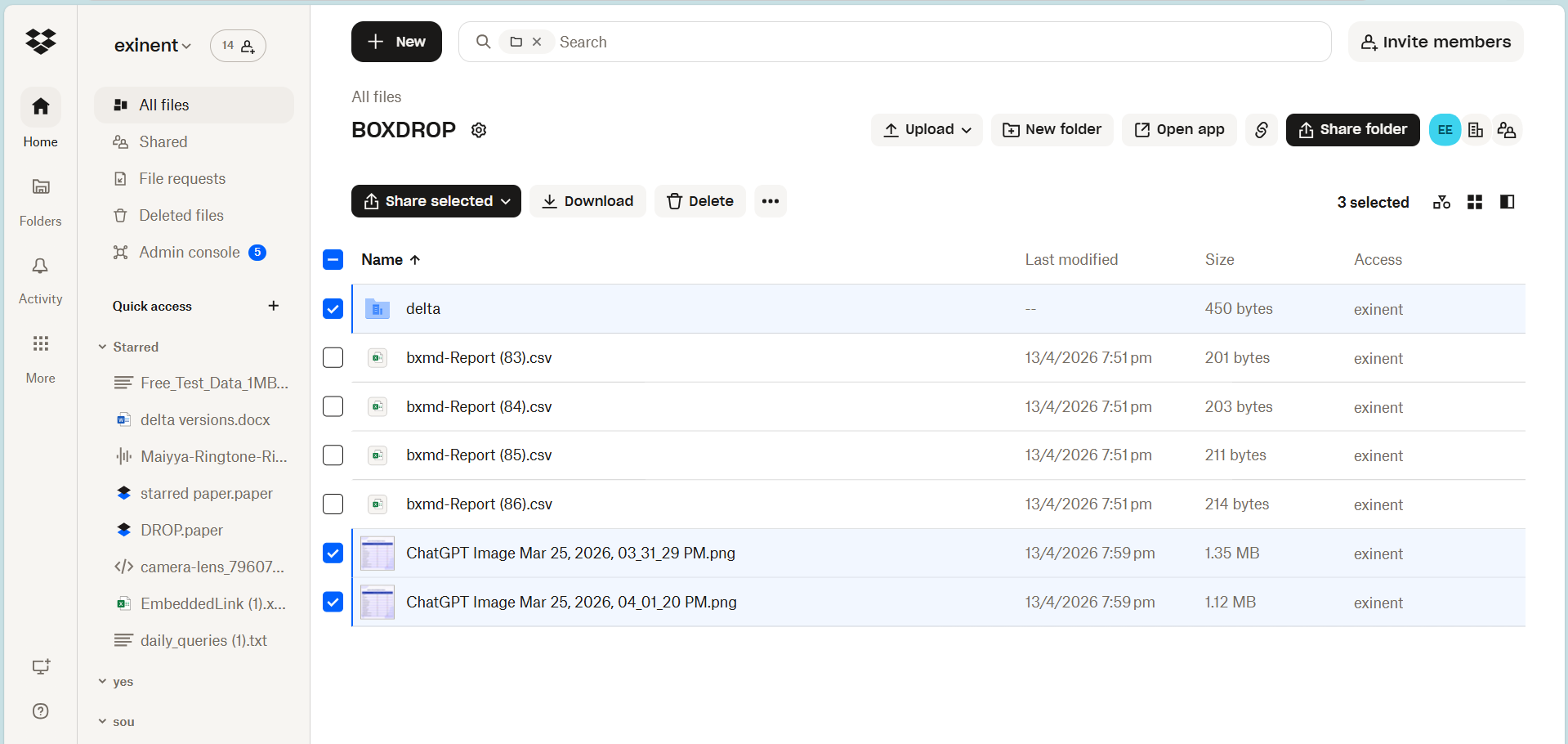Collapse the Starred section
1568x744 pixels.
(102, 347)
